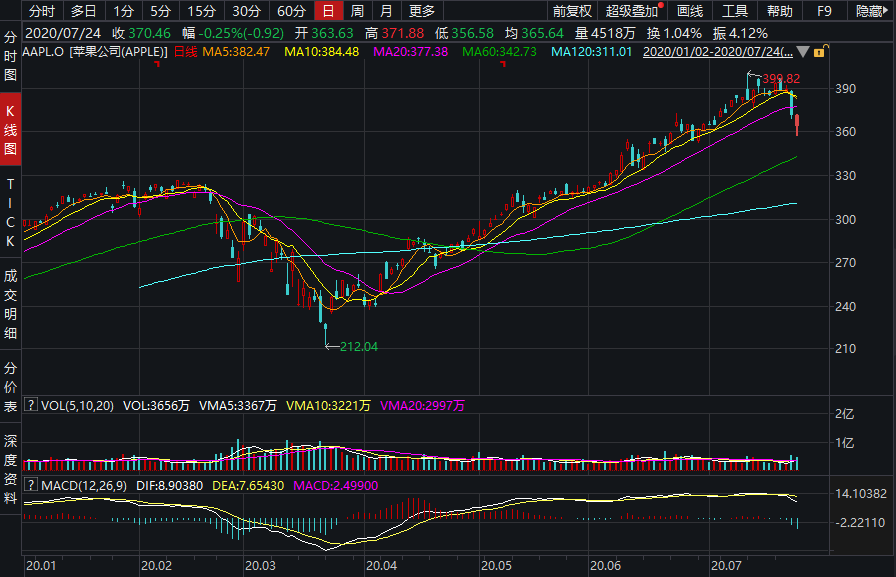Click the 2020/01/02-2020/07/24 date range link

718,52
